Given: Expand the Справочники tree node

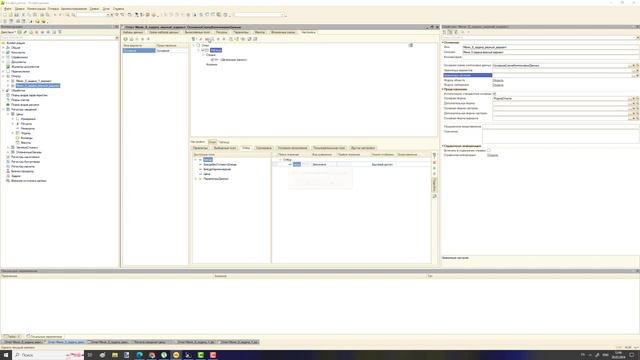Looking at the screenshot, I should coord(3,57).
